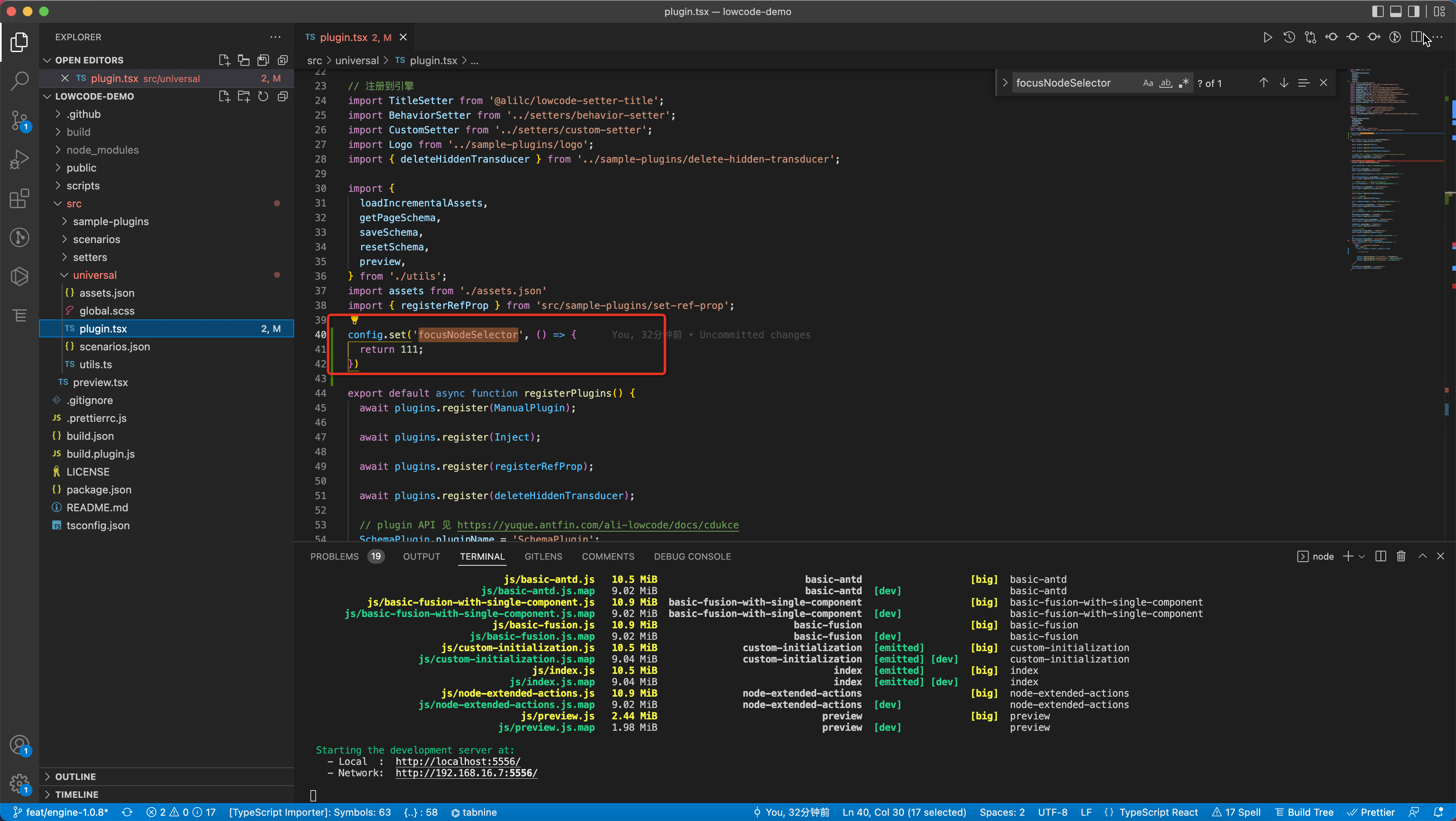Open the Explorer view in activity bar
This screenshot has width=1456, height=821.
[x=19, y=42]
